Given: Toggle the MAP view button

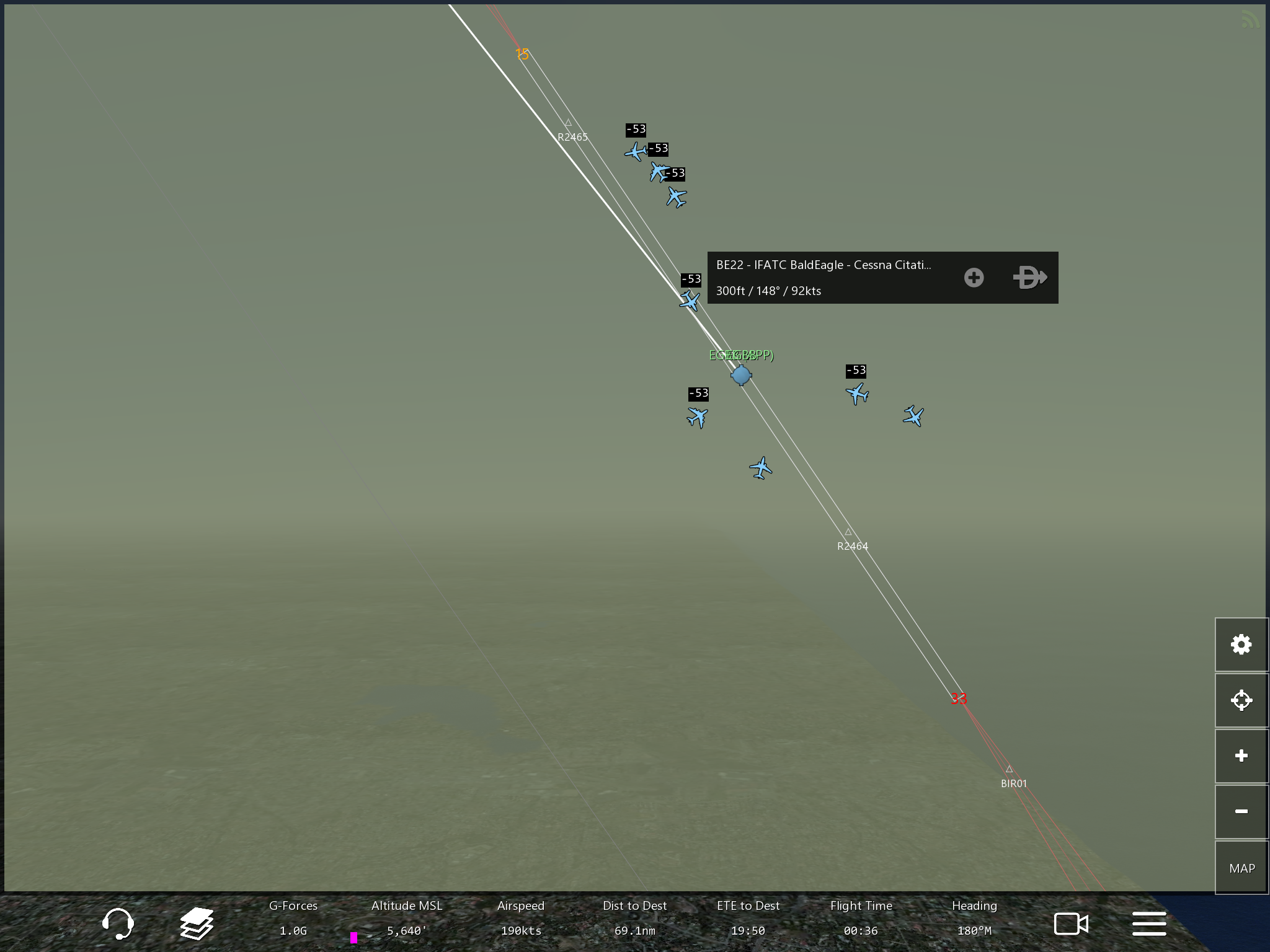Looking at the screenshot, I should coord(1241,868).
